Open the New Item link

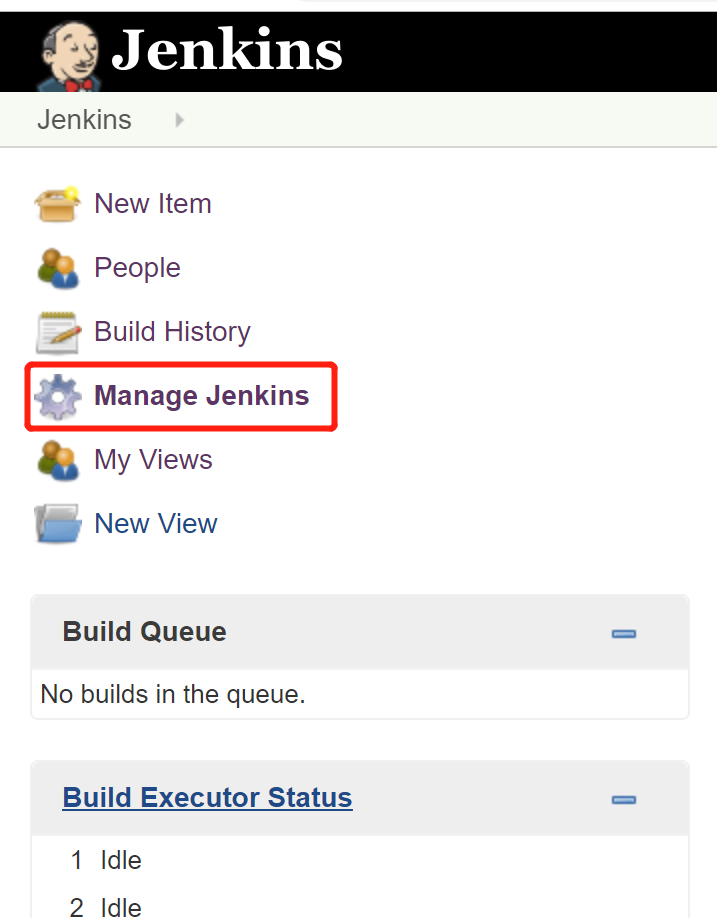coord(153,204)
